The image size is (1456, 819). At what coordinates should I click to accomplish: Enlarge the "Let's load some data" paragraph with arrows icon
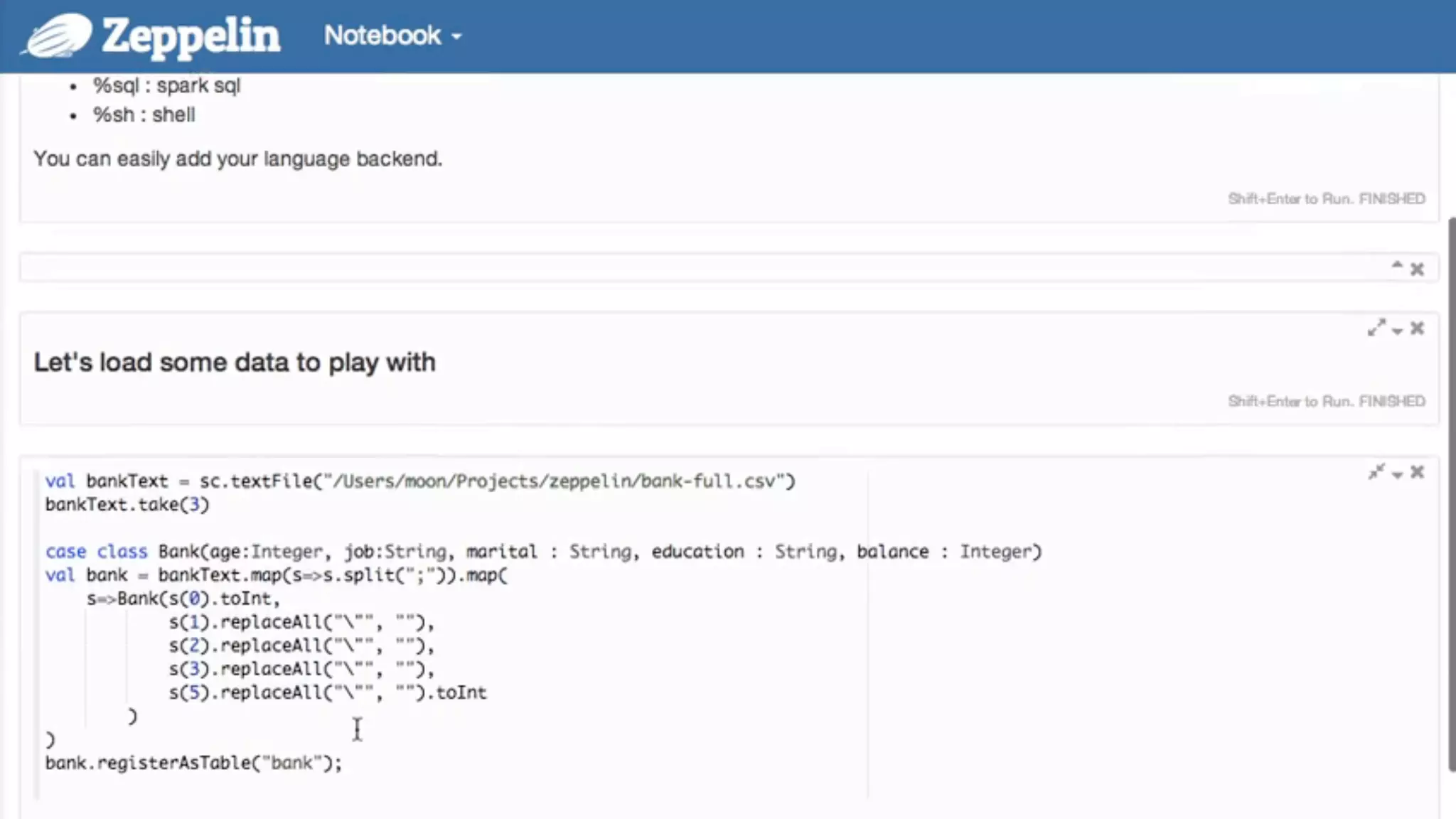1376,328
